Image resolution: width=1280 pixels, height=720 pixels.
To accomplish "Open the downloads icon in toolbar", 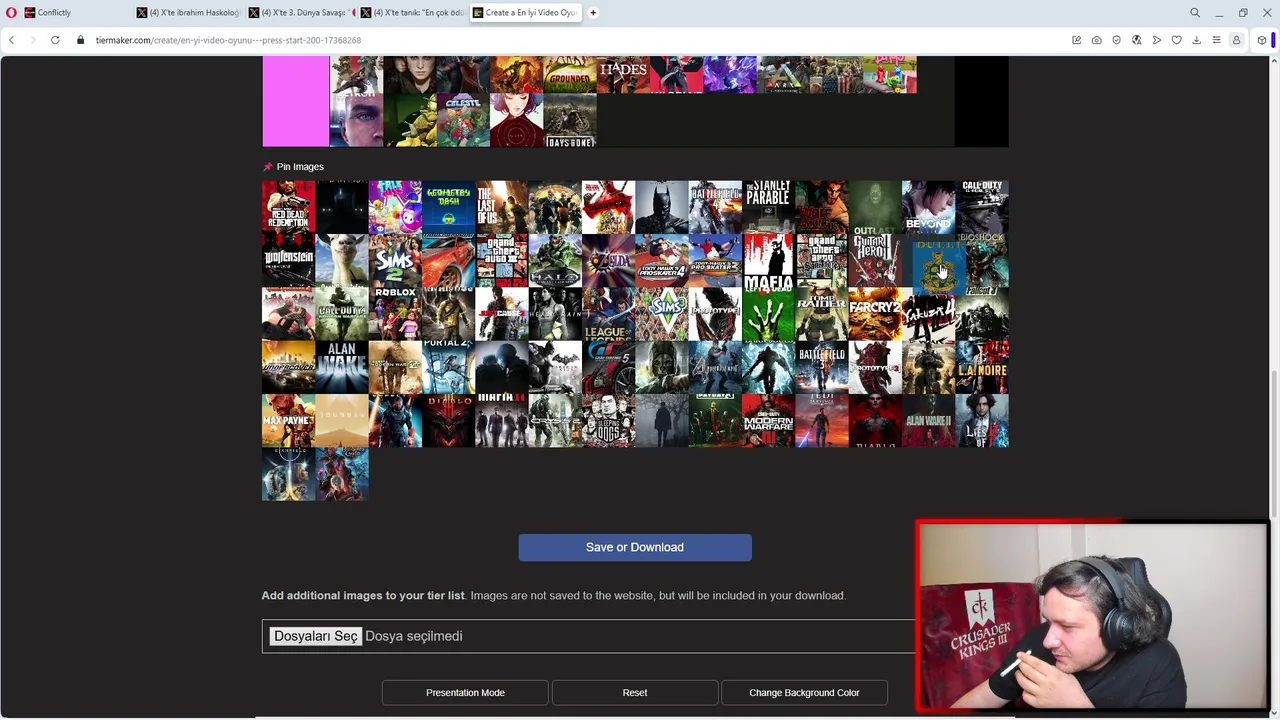I will pyautogui.click(x=1197, y=40).
